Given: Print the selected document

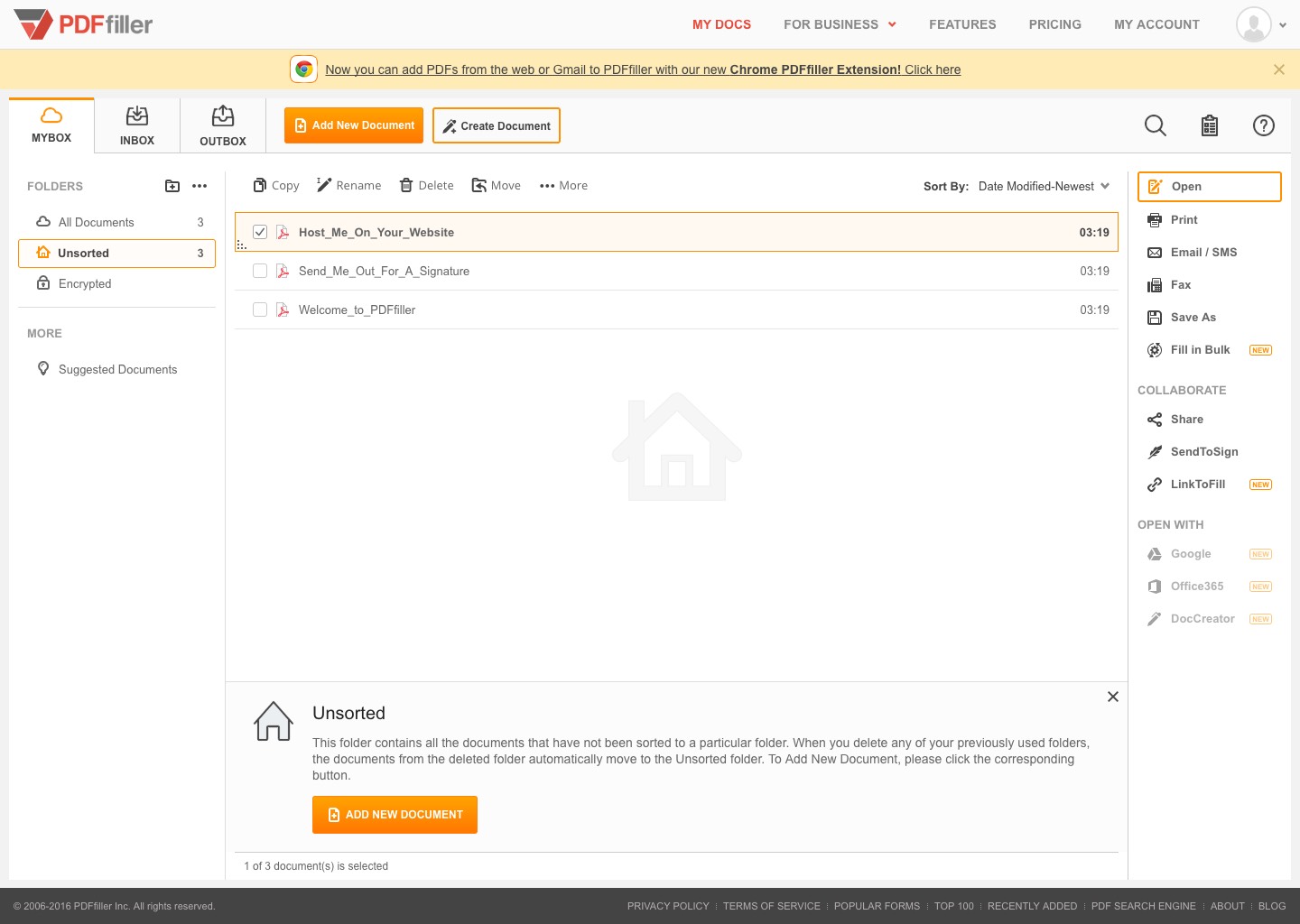Looking at the screenshot, I should pyautogui.click(x=1173, y=219).
